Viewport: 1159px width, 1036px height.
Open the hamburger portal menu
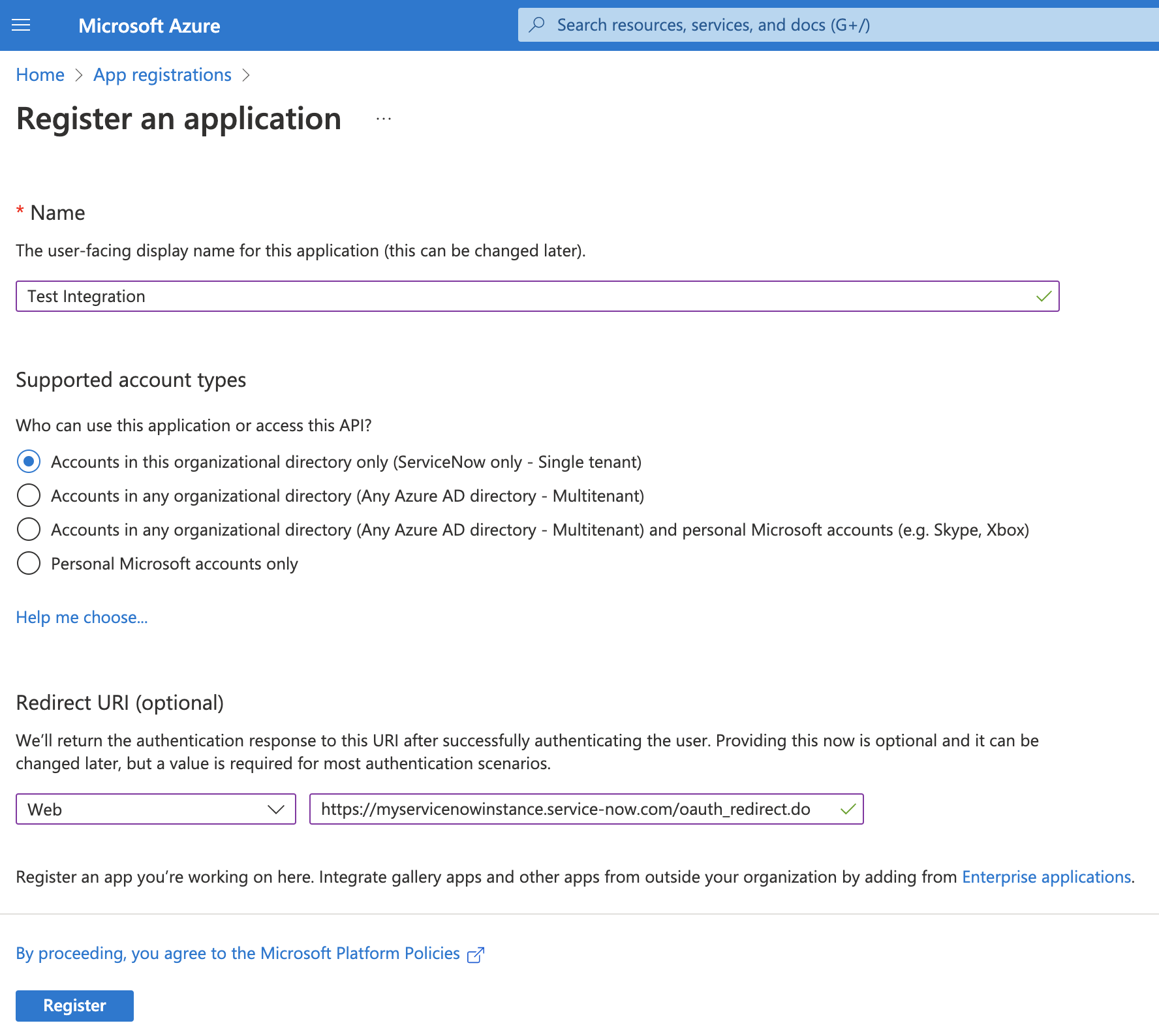pyautogui.click(x=22, y=25)
